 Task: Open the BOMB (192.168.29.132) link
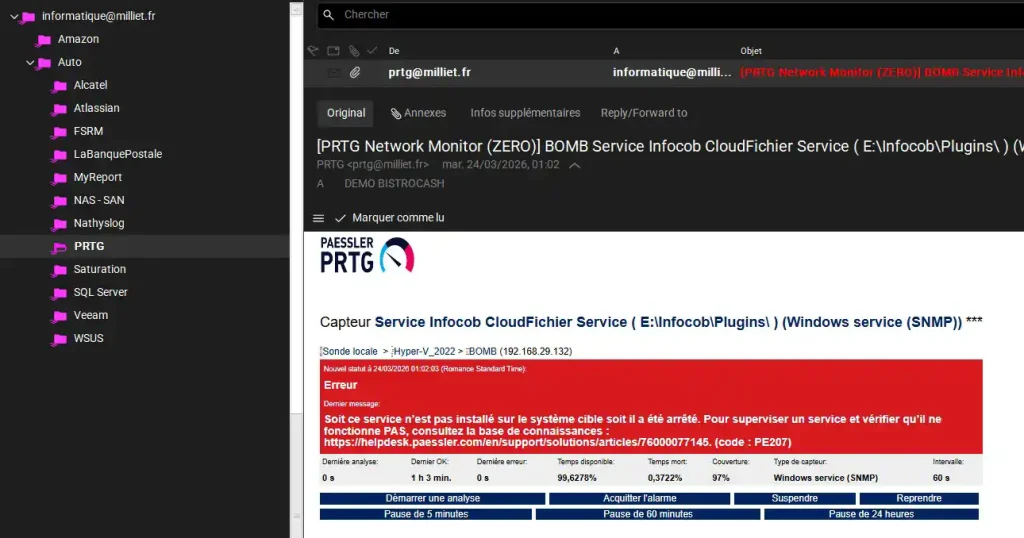[x=519, y=351]
